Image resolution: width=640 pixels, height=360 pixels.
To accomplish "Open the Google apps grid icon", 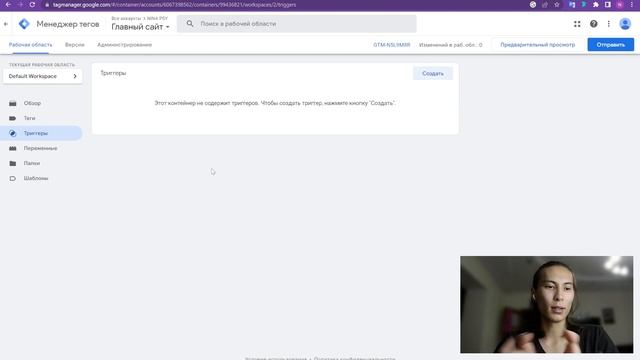I will 577,24.
